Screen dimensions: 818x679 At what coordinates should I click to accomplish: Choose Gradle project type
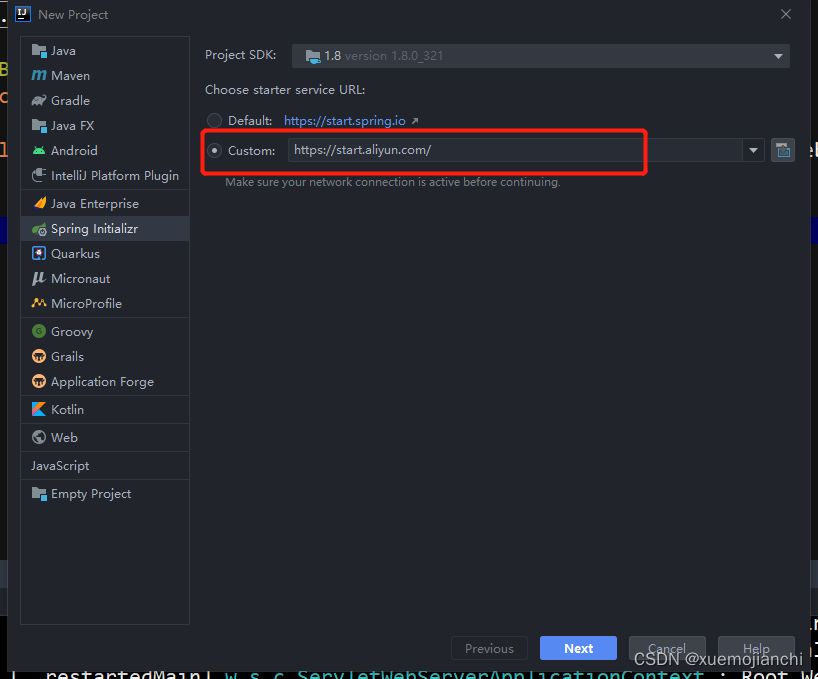coord(105,101)
